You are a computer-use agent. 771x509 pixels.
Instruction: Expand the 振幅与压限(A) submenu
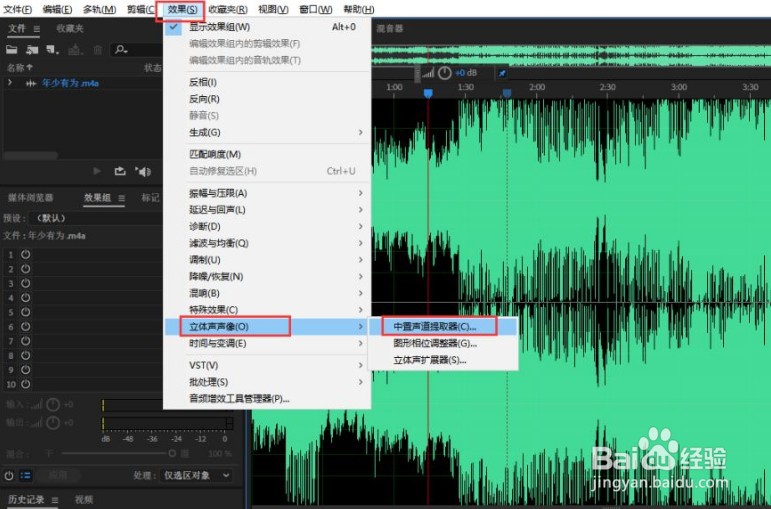[x=267, y=193]
